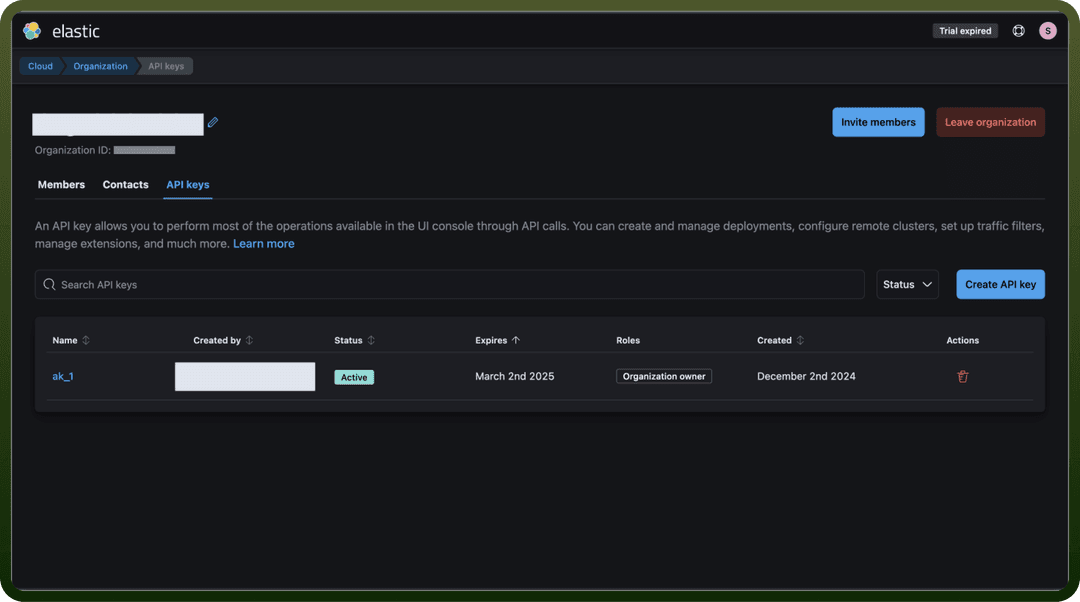This screenshot has height=602, width=1080.
Task: Open the ak_1 API key link
Action: point(63,376)
